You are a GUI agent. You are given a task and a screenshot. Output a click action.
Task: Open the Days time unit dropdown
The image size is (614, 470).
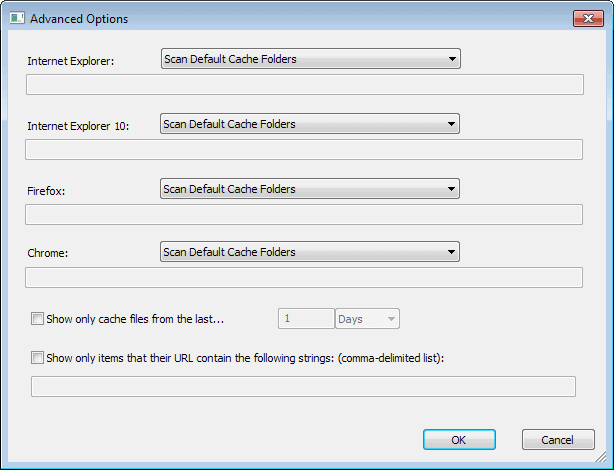tap(368, 319)
